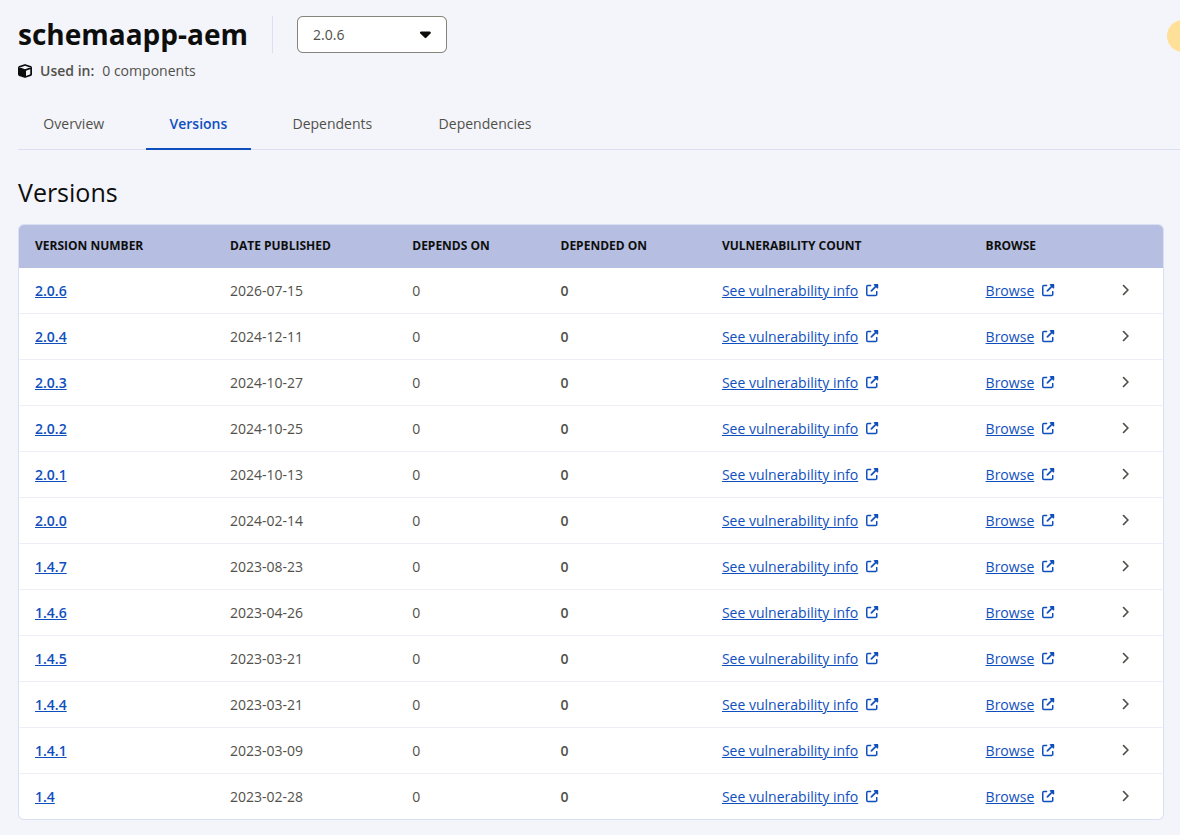Expand the 1.4.1 row chevron
Screen dimensions: 1180x835
click(x=1125, y=750)
